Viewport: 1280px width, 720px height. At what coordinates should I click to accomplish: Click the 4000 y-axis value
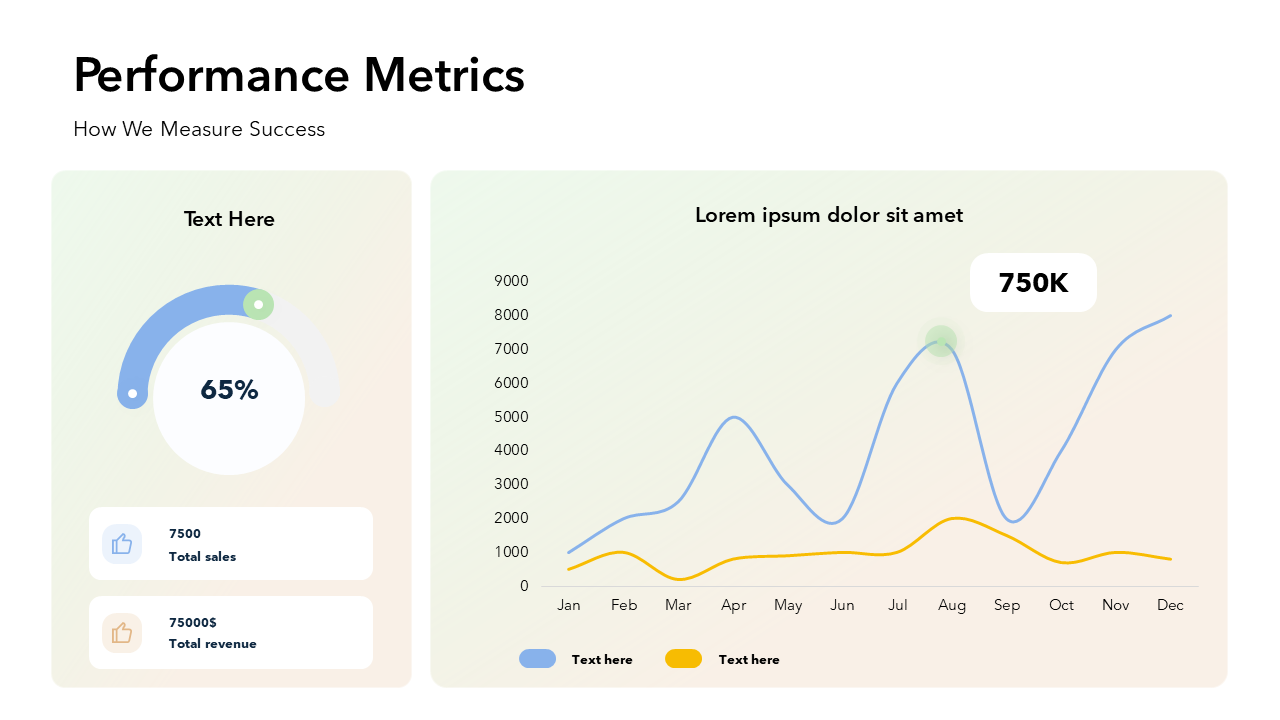511,450
